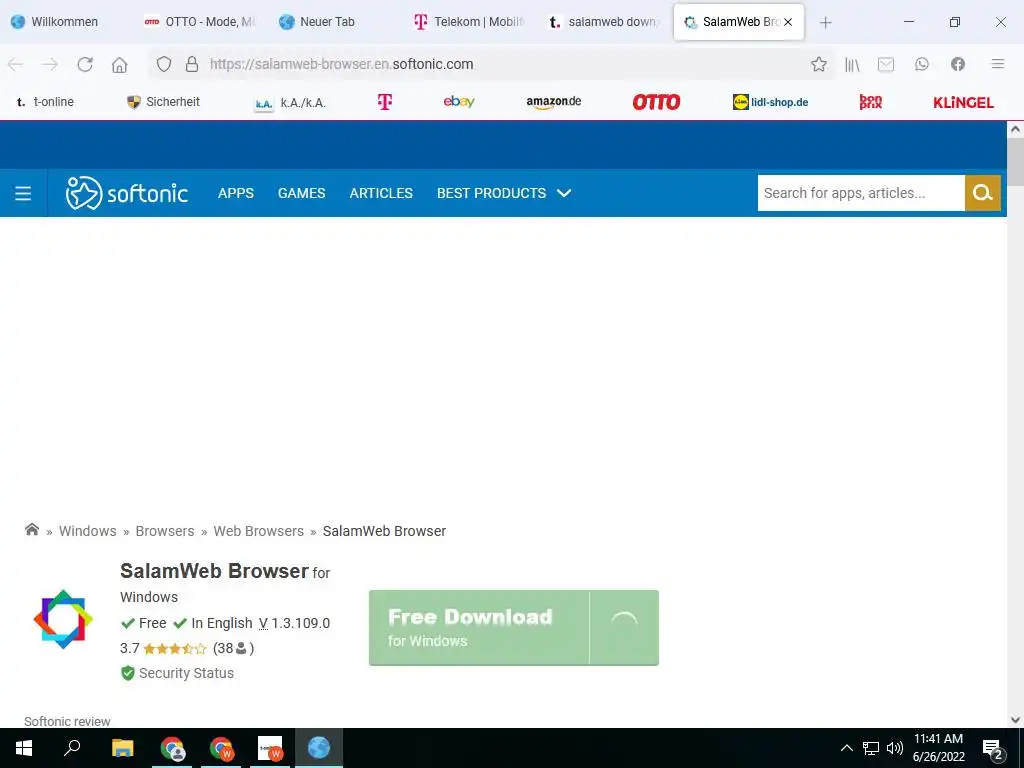Go to Softonic home via breadcrumb house icon
This screenshot has height=768, width=1024.
[31, 530]
